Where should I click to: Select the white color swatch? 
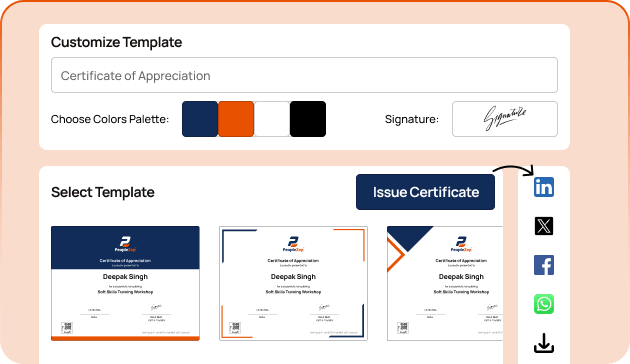click(272, 119)
